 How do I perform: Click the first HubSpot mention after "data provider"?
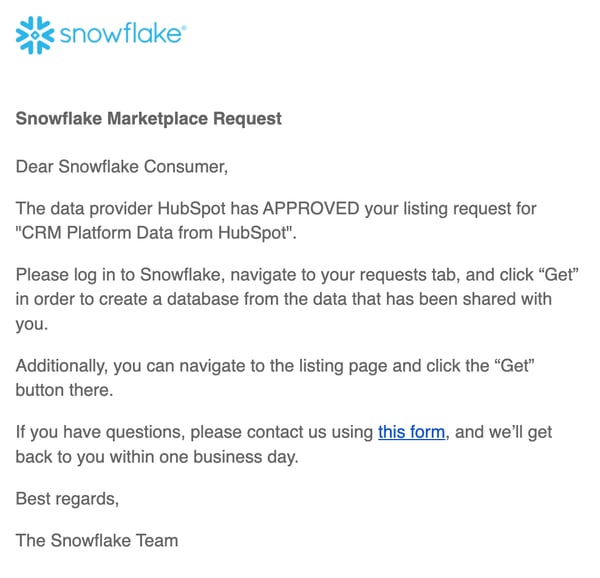point(191,209)
